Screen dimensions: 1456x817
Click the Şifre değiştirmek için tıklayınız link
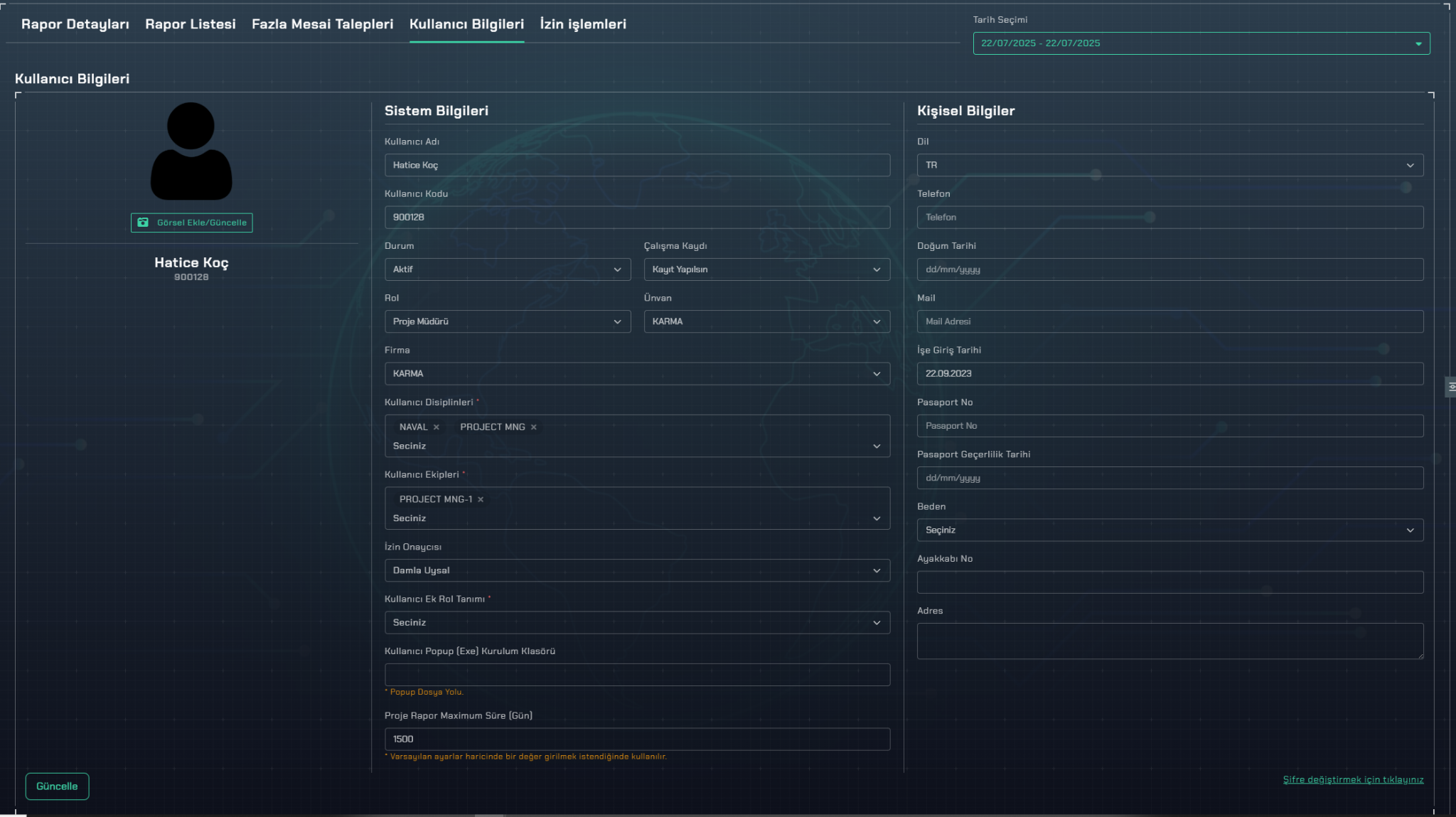1352,779
